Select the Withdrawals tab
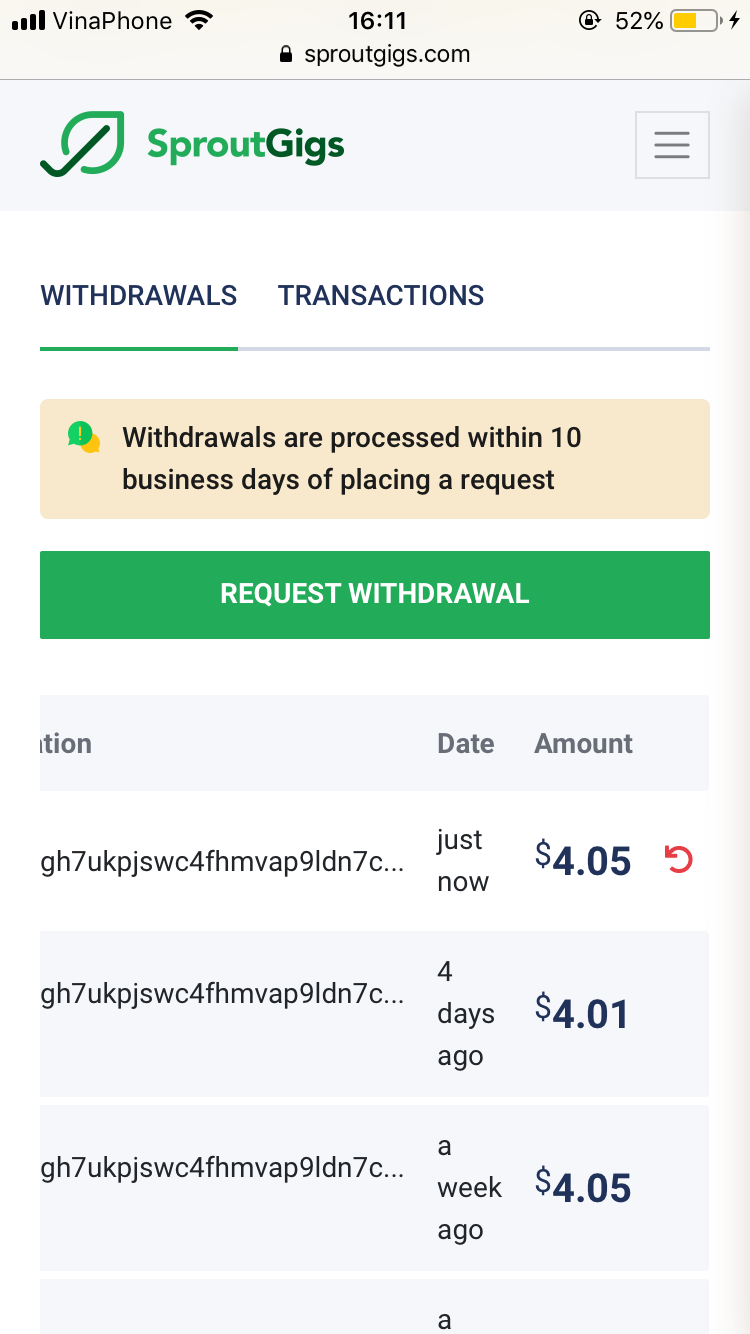The width and height of the screenshot is (750, 1334). (139, 296)
